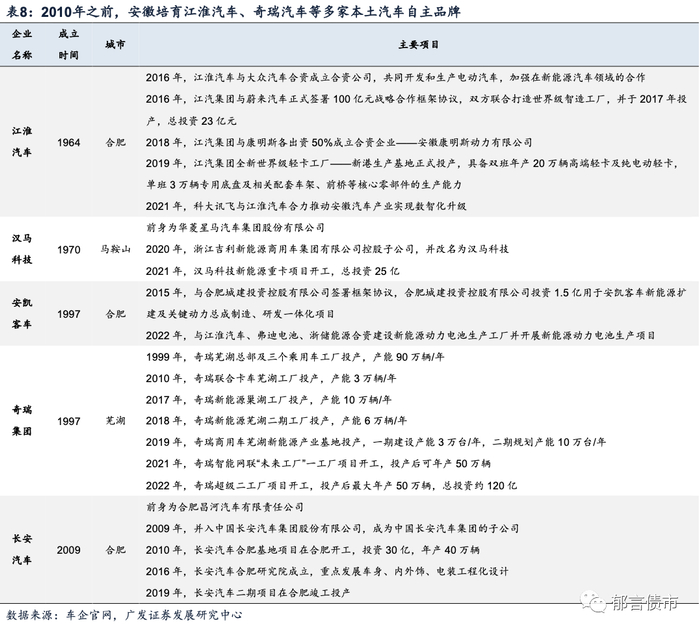
Task: Click the 合肥 city cell in 江淮汽车 row
Action: [x=115, y=142]
